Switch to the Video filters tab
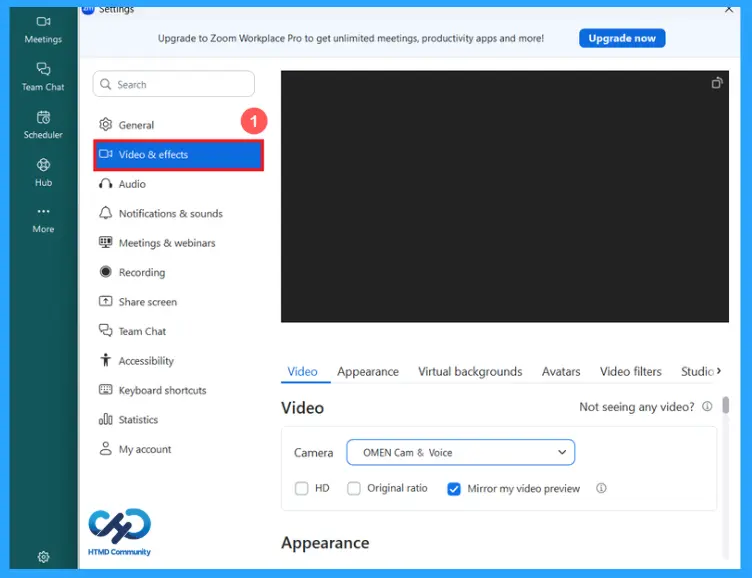 pyautogui.click(x=631, y=371)
